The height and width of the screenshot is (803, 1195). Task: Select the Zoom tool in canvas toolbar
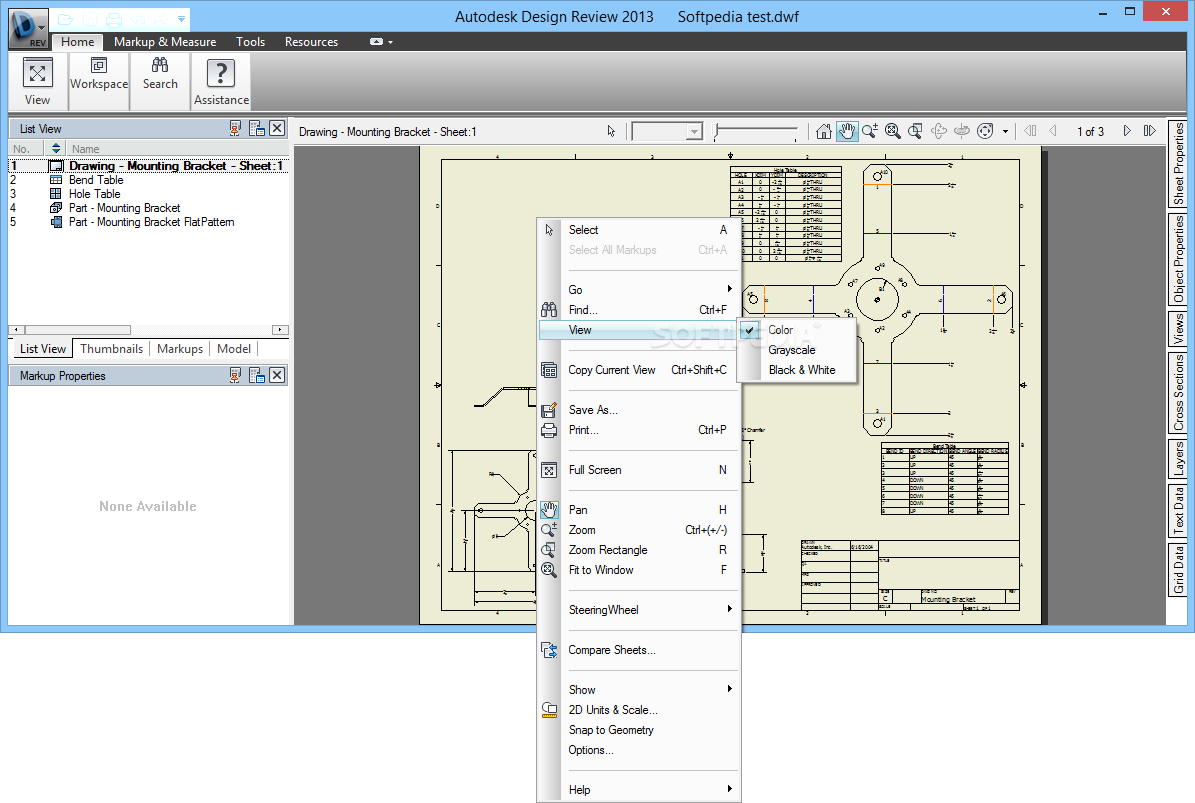point(870,131)
